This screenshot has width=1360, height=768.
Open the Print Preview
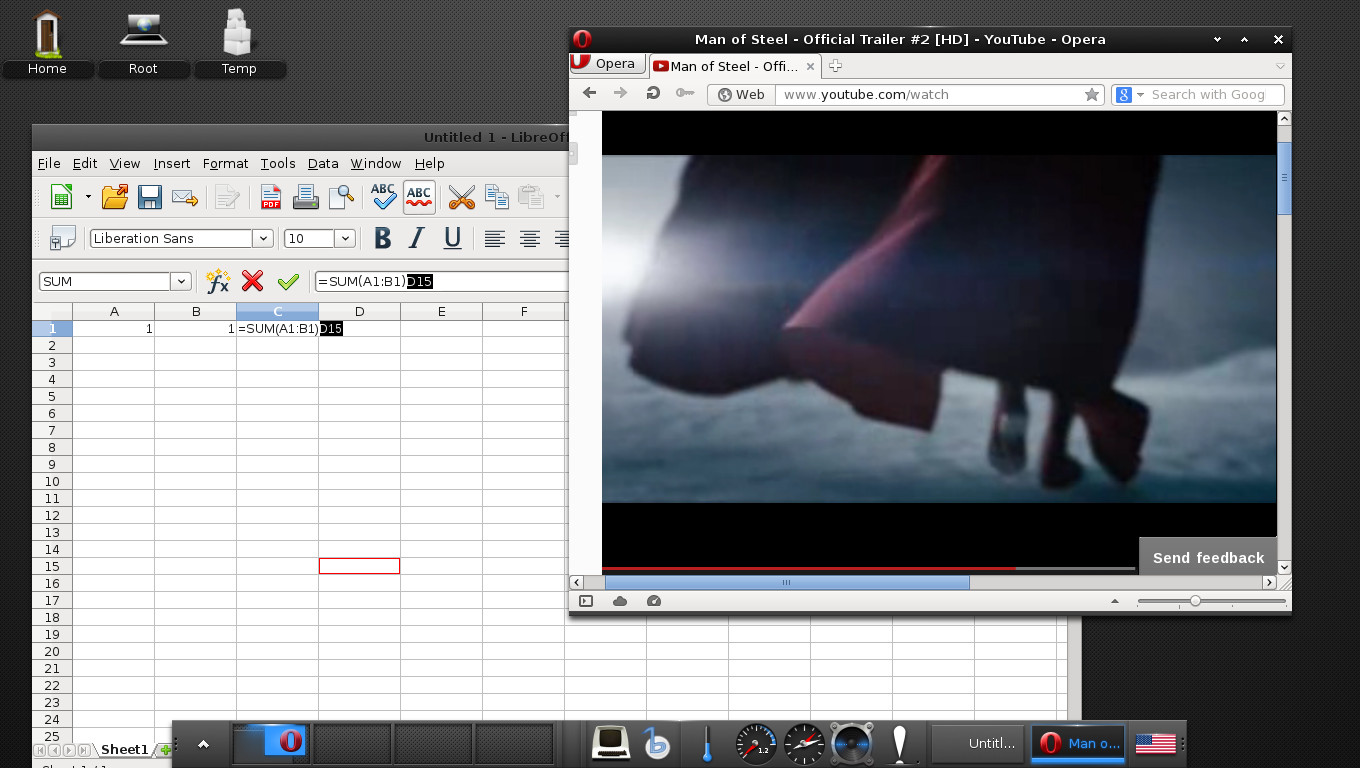341,196
